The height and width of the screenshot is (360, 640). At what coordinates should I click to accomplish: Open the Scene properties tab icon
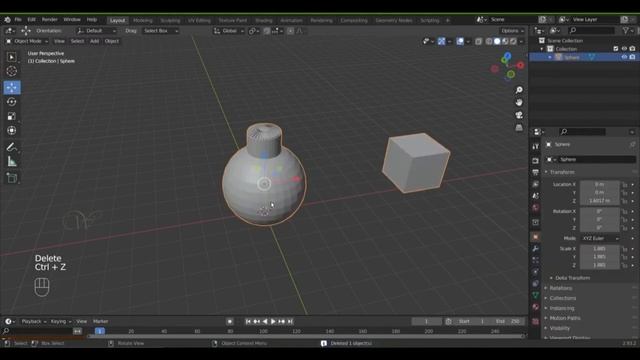click(536, 196)
